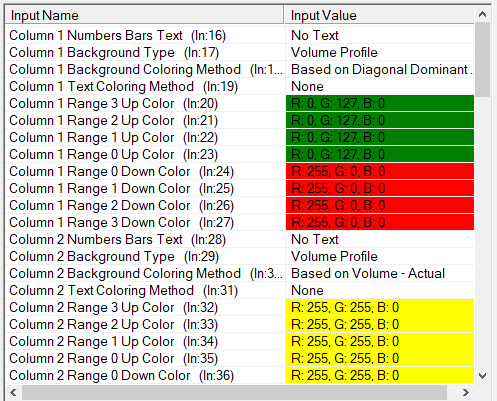
Task: Click the Input Value column header
Action: pos(379,15)
